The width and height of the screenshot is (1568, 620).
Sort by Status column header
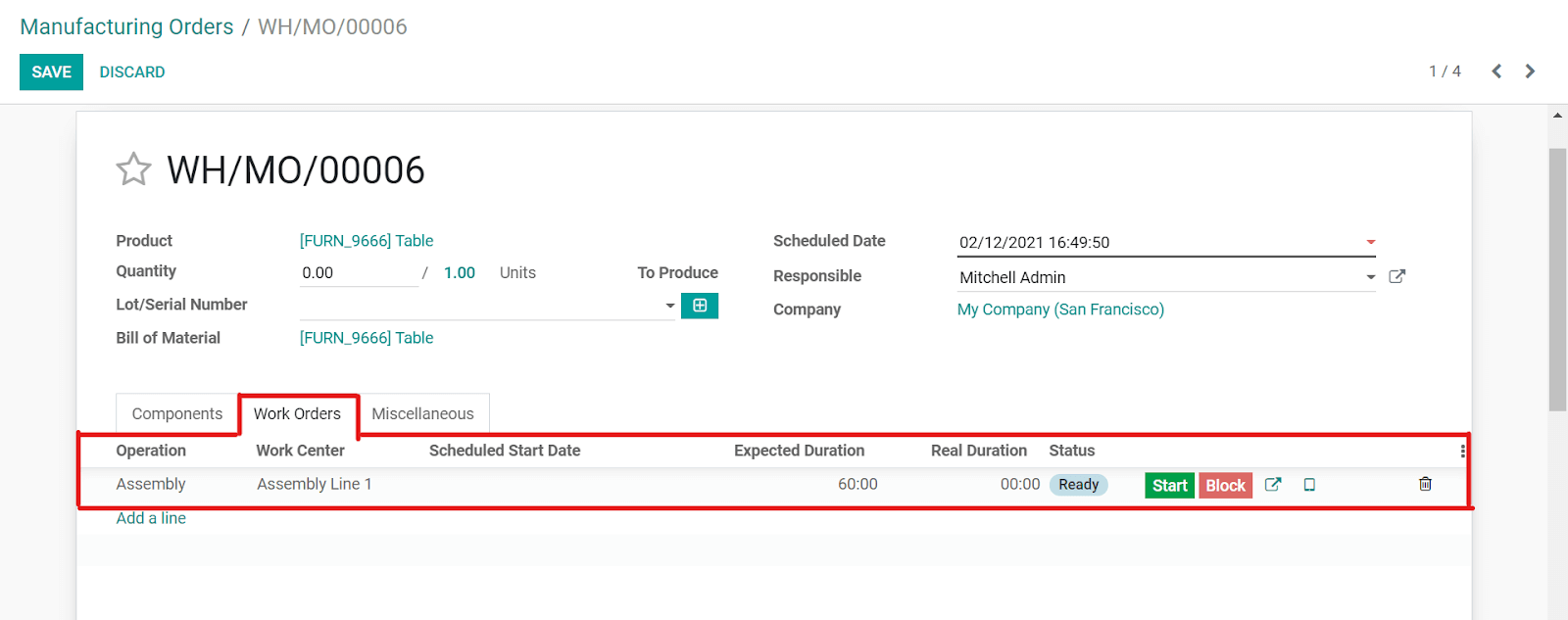[x=1072, y=451]
